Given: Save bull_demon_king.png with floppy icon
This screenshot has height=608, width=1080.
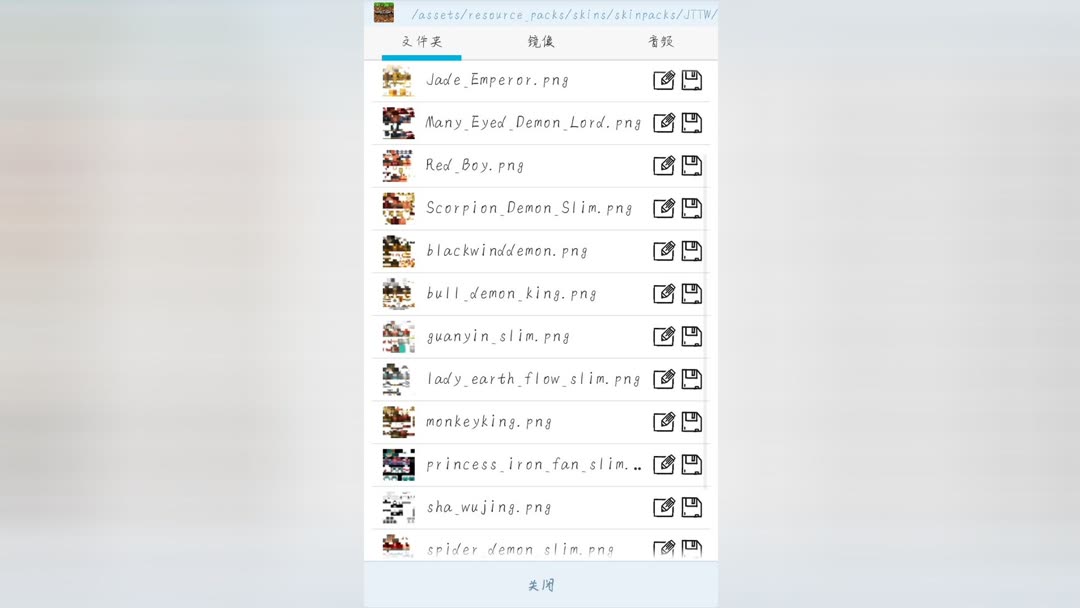Looking at the screenshot, I should click(x=692, y=293).
